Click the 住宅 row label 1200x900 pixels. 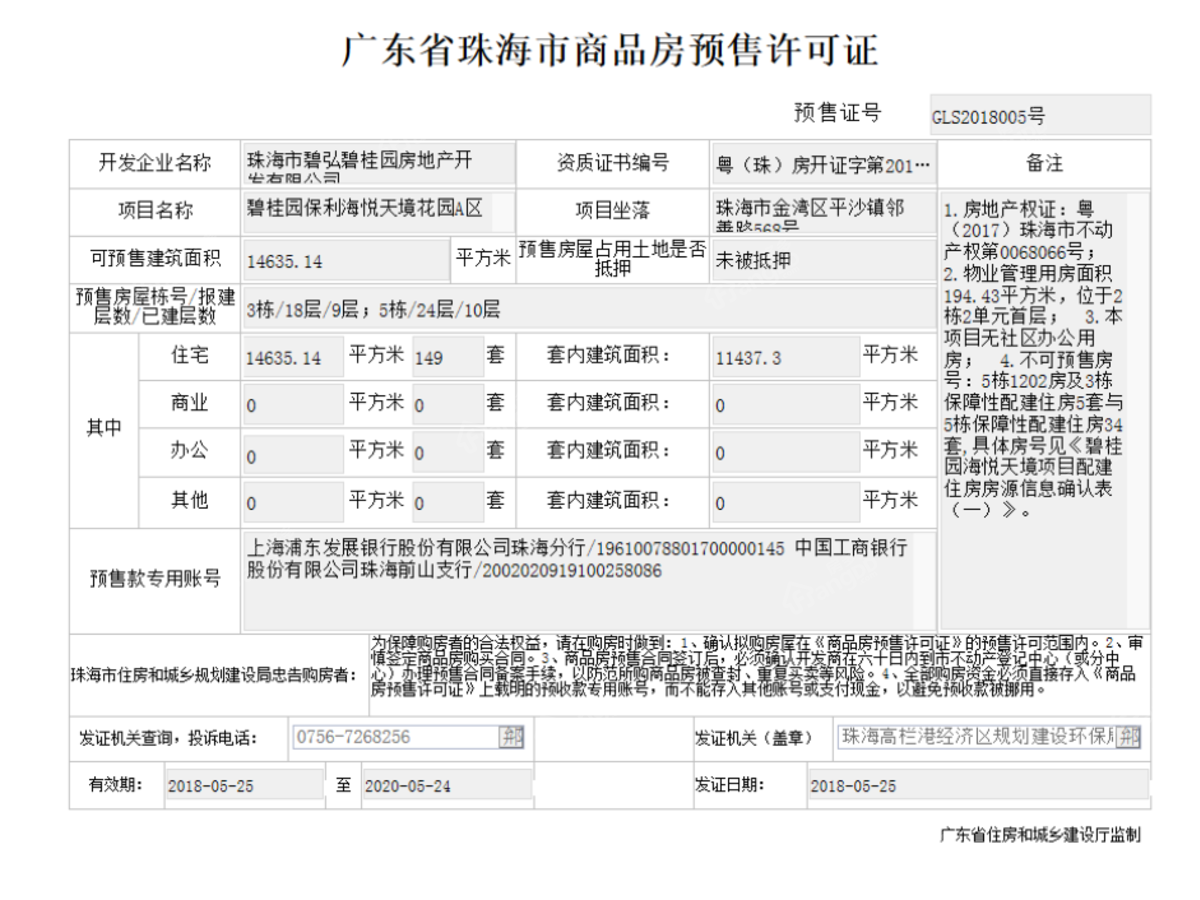pyautogui.click(x=190, y=355)
